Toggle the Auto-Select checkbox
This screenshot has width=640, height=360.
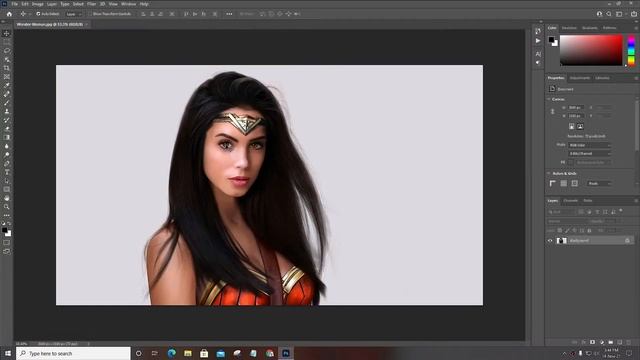click(38, 14)
